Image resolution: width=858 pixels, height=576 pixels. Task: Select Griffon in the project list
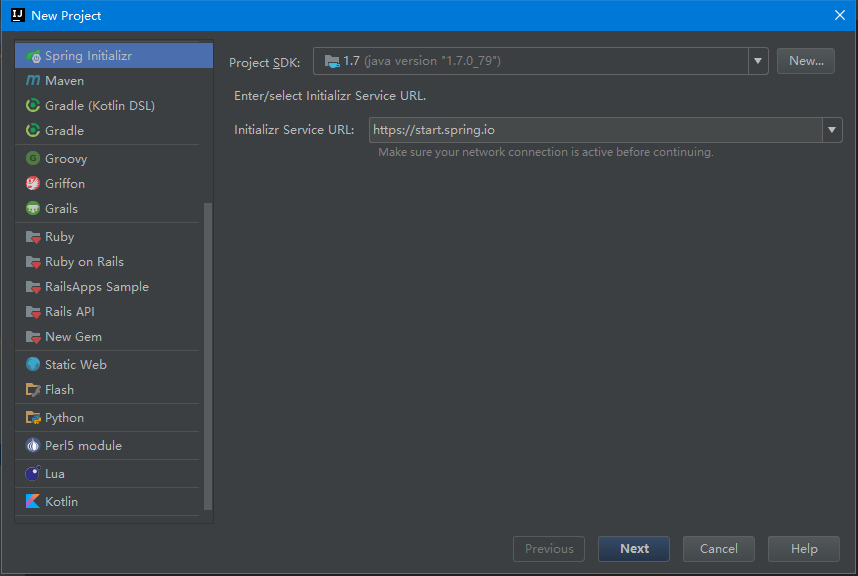click(x=114, y=183)
